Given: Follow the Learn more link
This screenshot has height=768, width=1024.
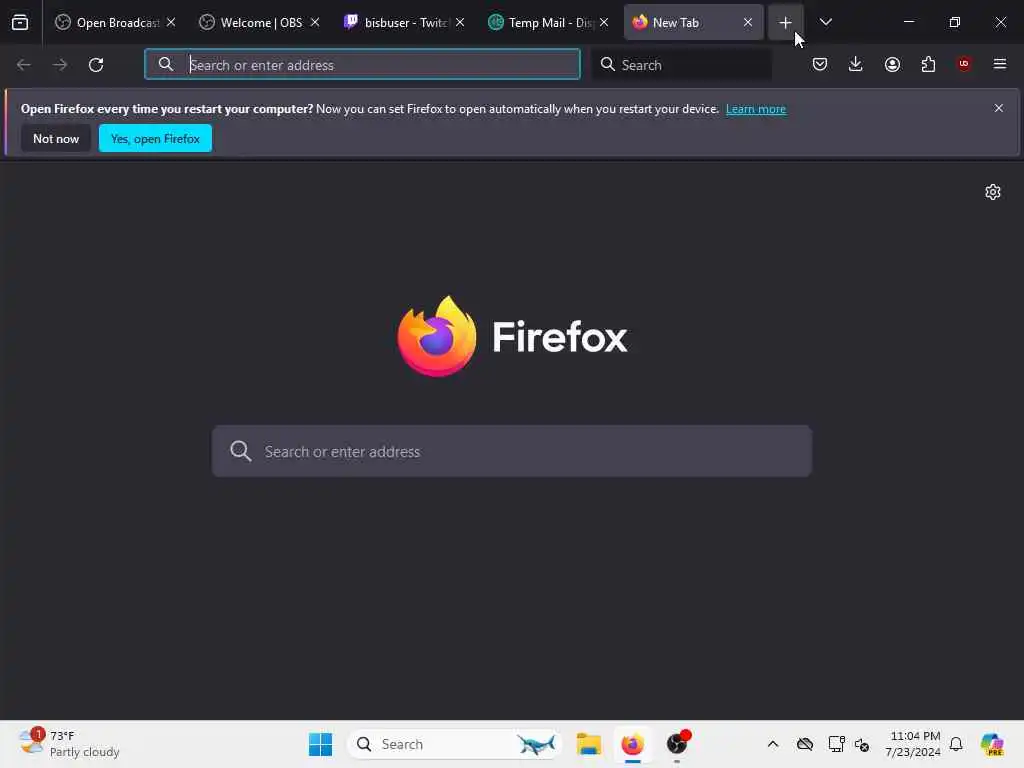Looking at the screenshot, I should pyautogui.click(x=756, y=109).
